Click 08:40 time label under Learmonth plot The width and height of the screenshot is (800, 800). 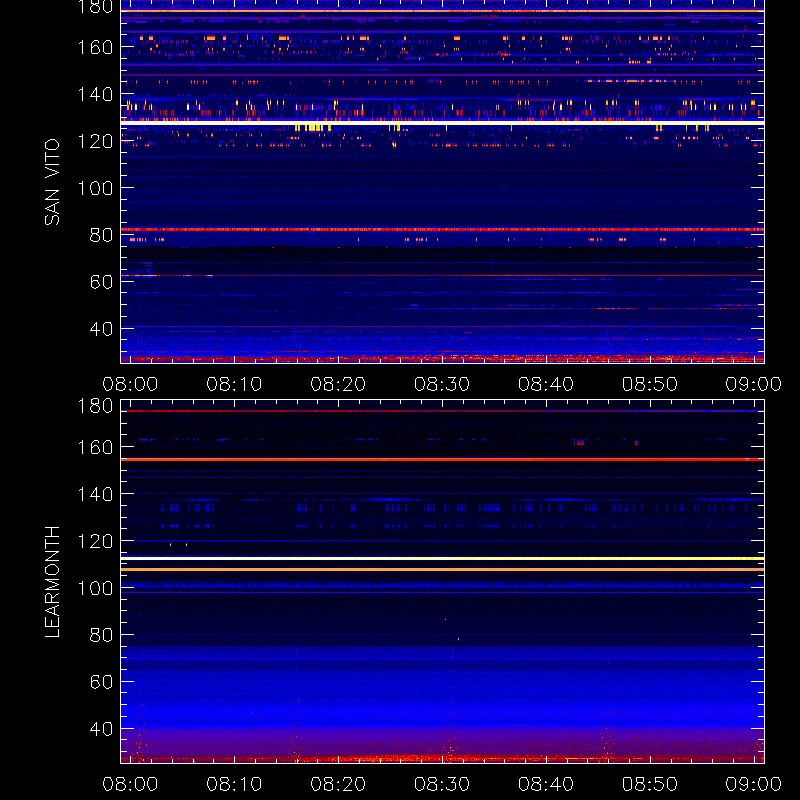[546, 784]
